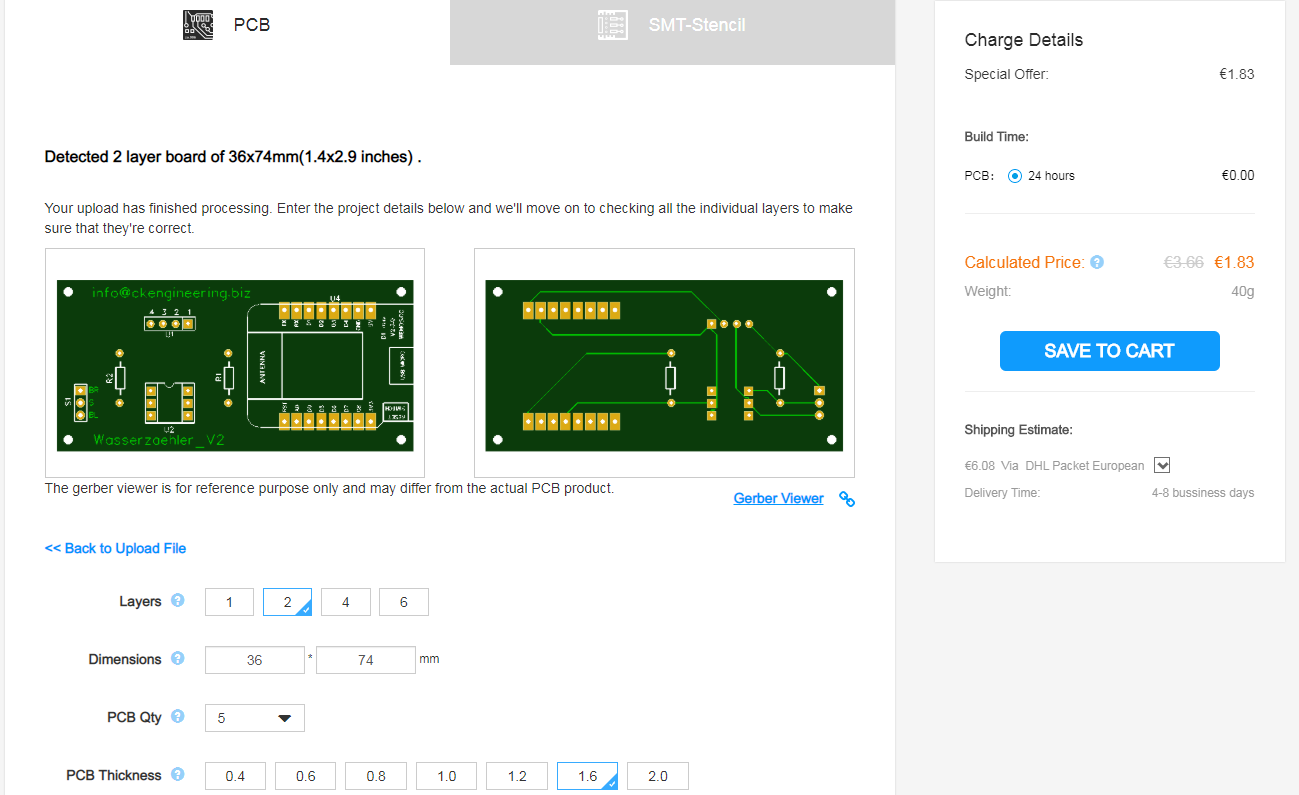Edit the 36 dimension width field
The image size is (1299, 795).
tap(255, 660)
